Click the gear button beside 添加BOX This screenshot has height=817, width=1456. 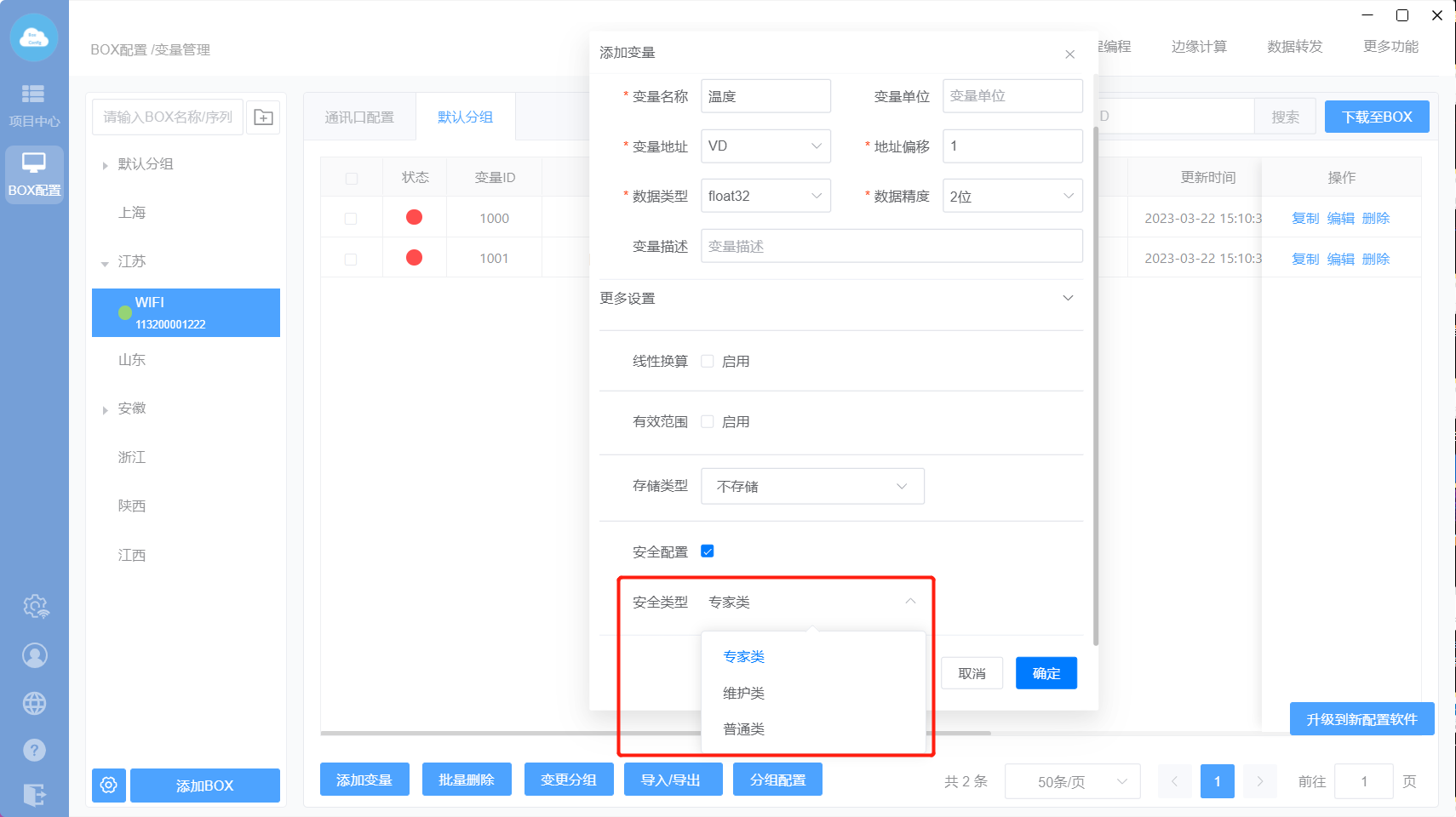(x=109, y=785)
